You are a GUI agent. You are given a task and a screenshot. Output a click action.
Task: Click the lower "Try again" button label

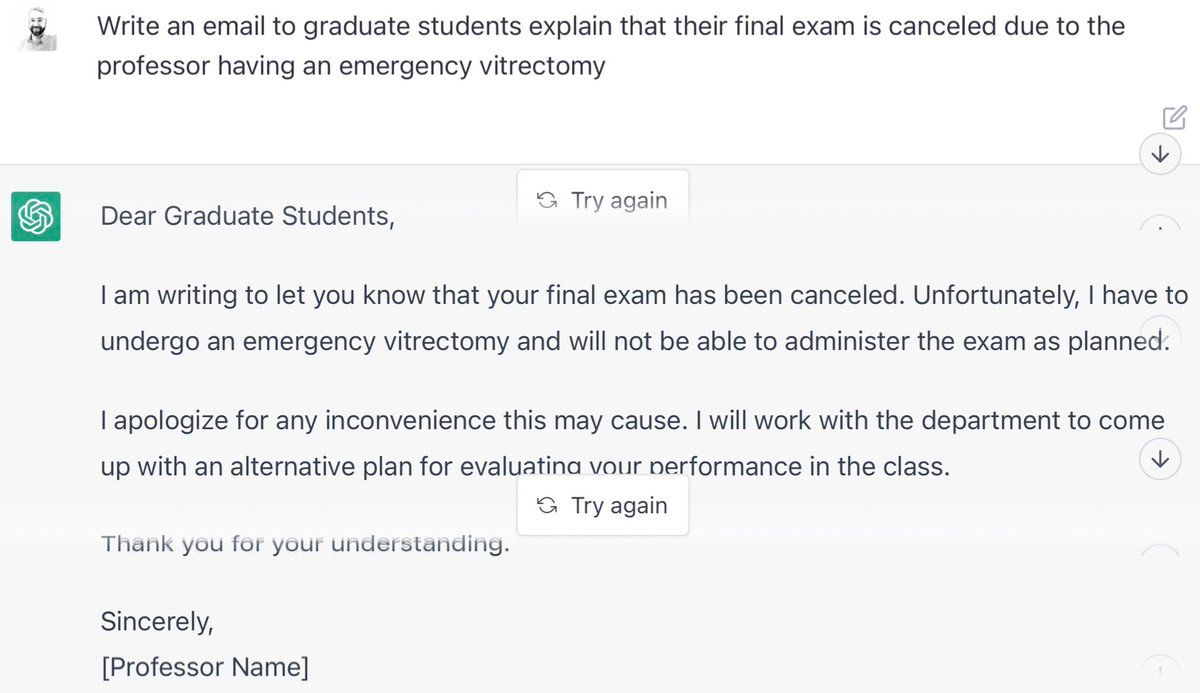click(x=618, y=505)
